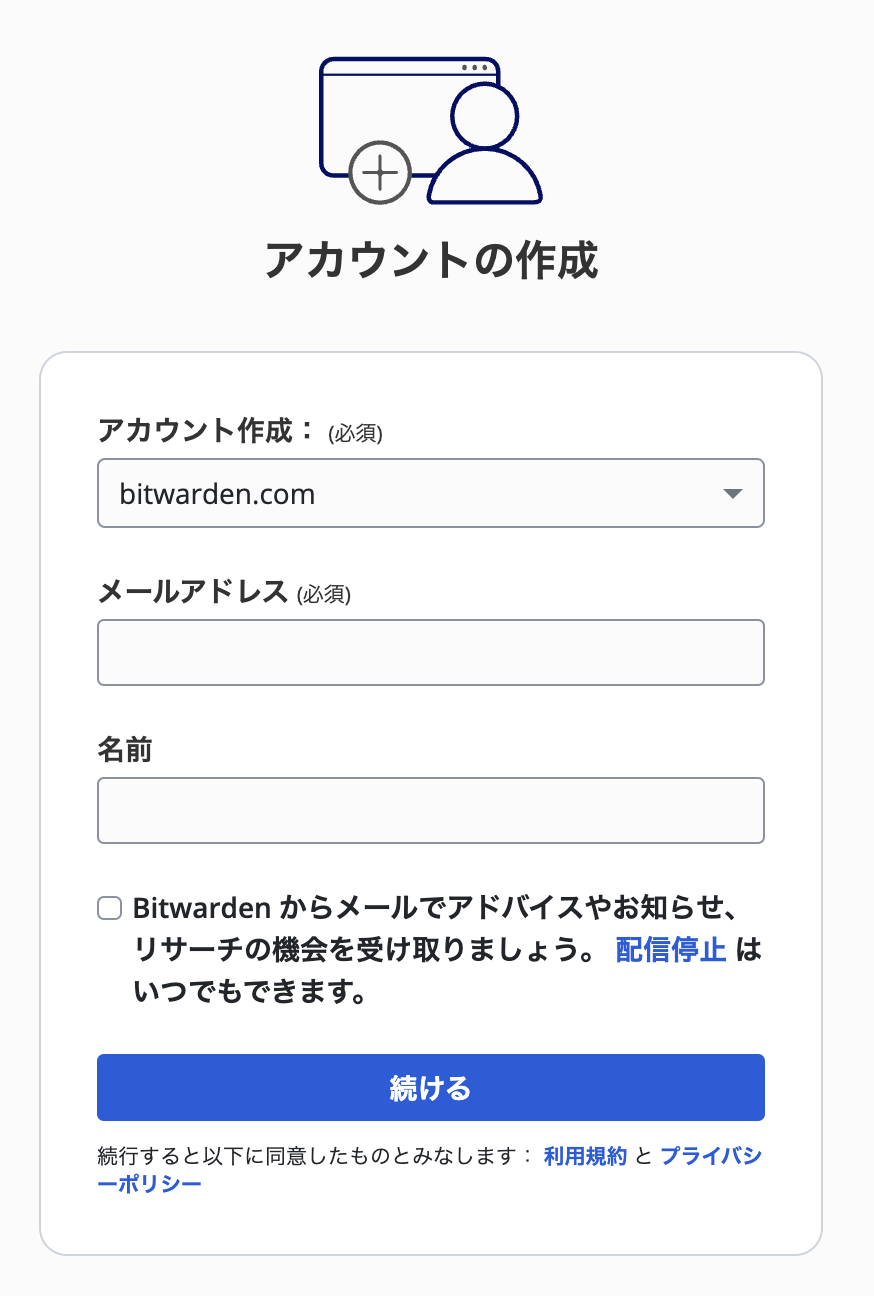Open the 利用規約 terms link
Viewport: 874px width, 1296px height.
(584, 1155)
